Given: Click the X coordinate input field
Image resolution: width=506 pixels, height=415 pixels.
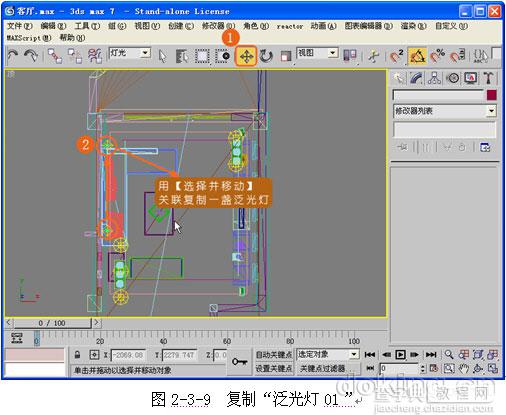Looking at the screenshot, I should click(128, 355).
